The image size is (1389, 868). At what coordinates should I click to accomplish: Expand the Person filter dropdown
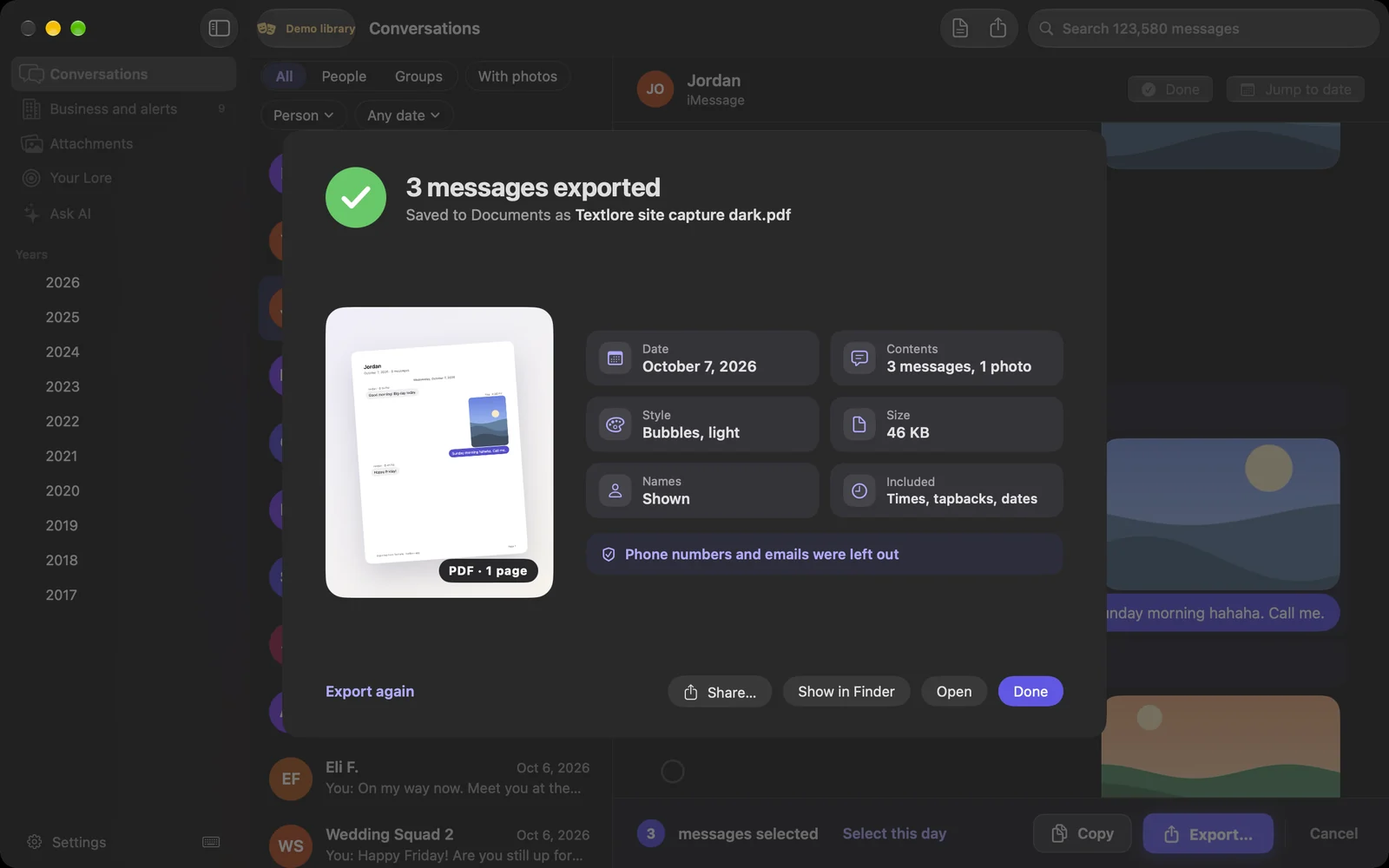click(303, 115)
